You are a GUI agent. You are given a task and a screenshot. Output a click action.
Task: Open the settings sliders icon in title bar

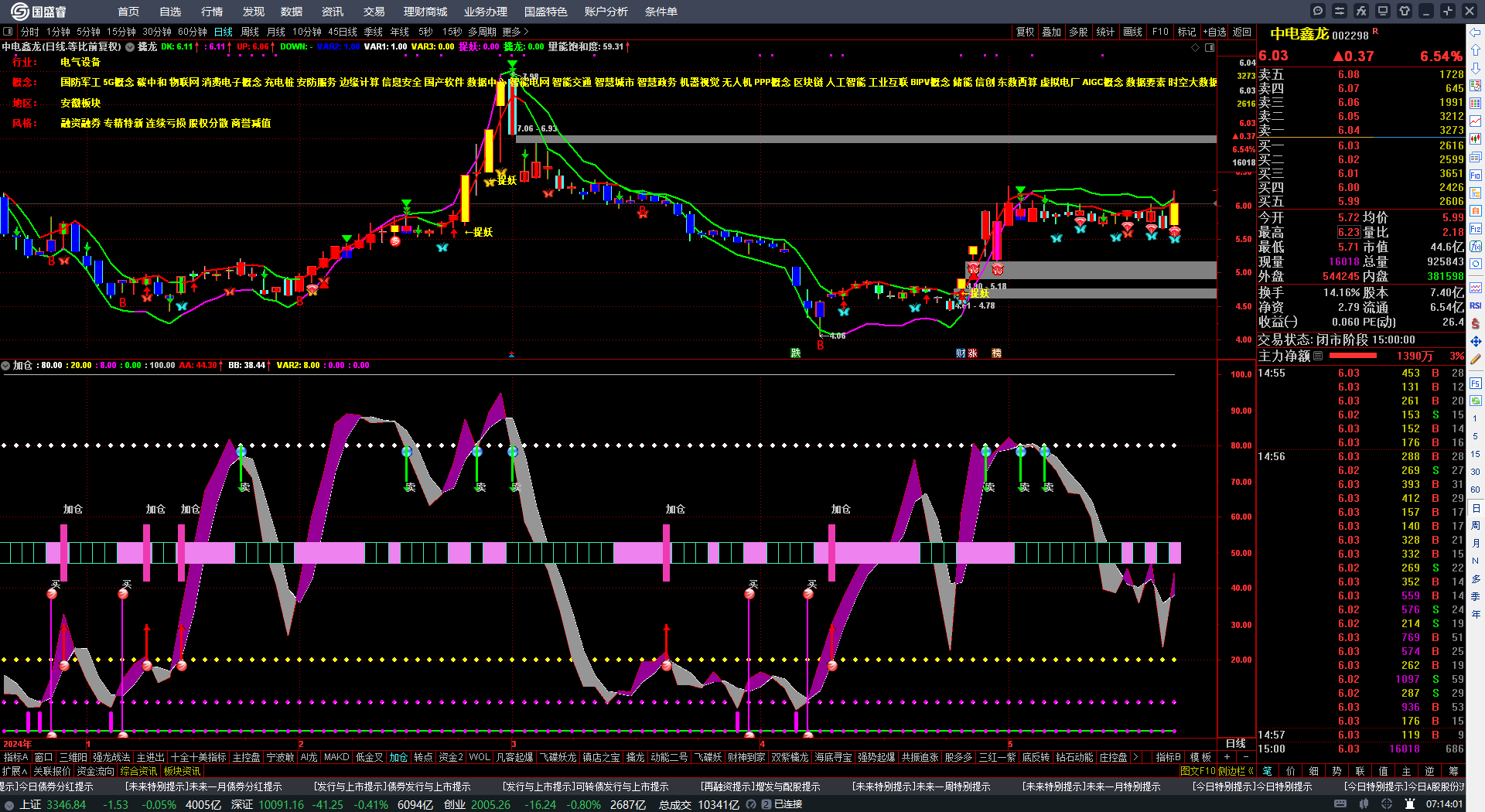(x=1340, y=11)
